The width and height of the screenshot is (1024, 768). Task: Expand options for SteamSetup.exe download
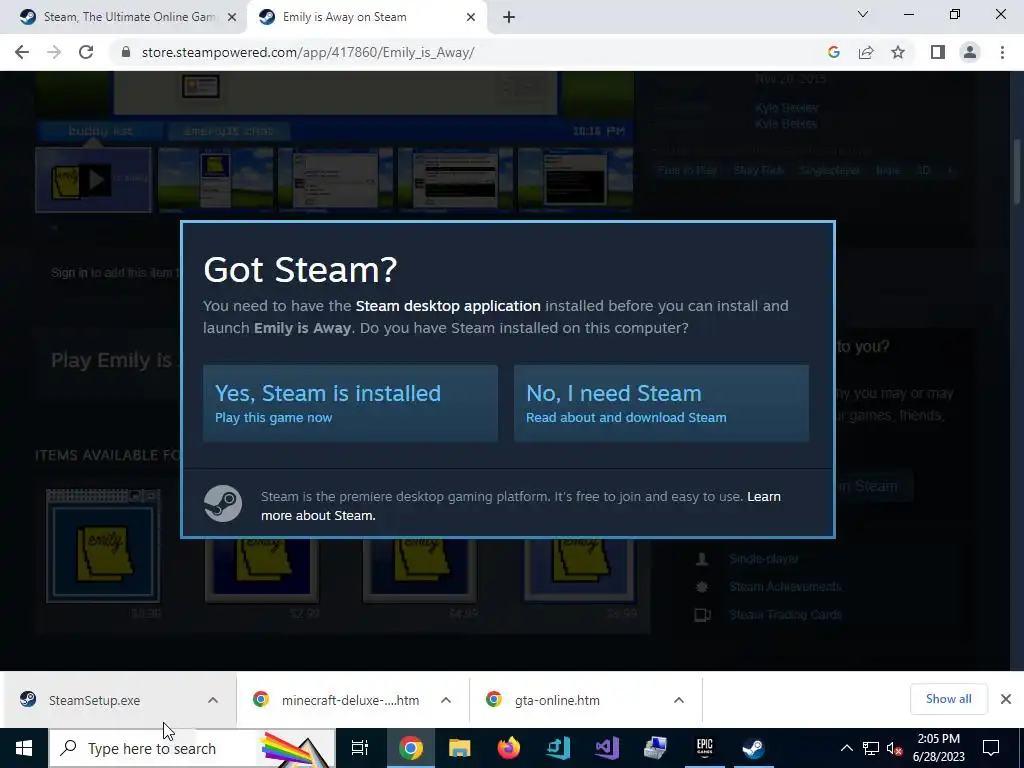point(213,700)
